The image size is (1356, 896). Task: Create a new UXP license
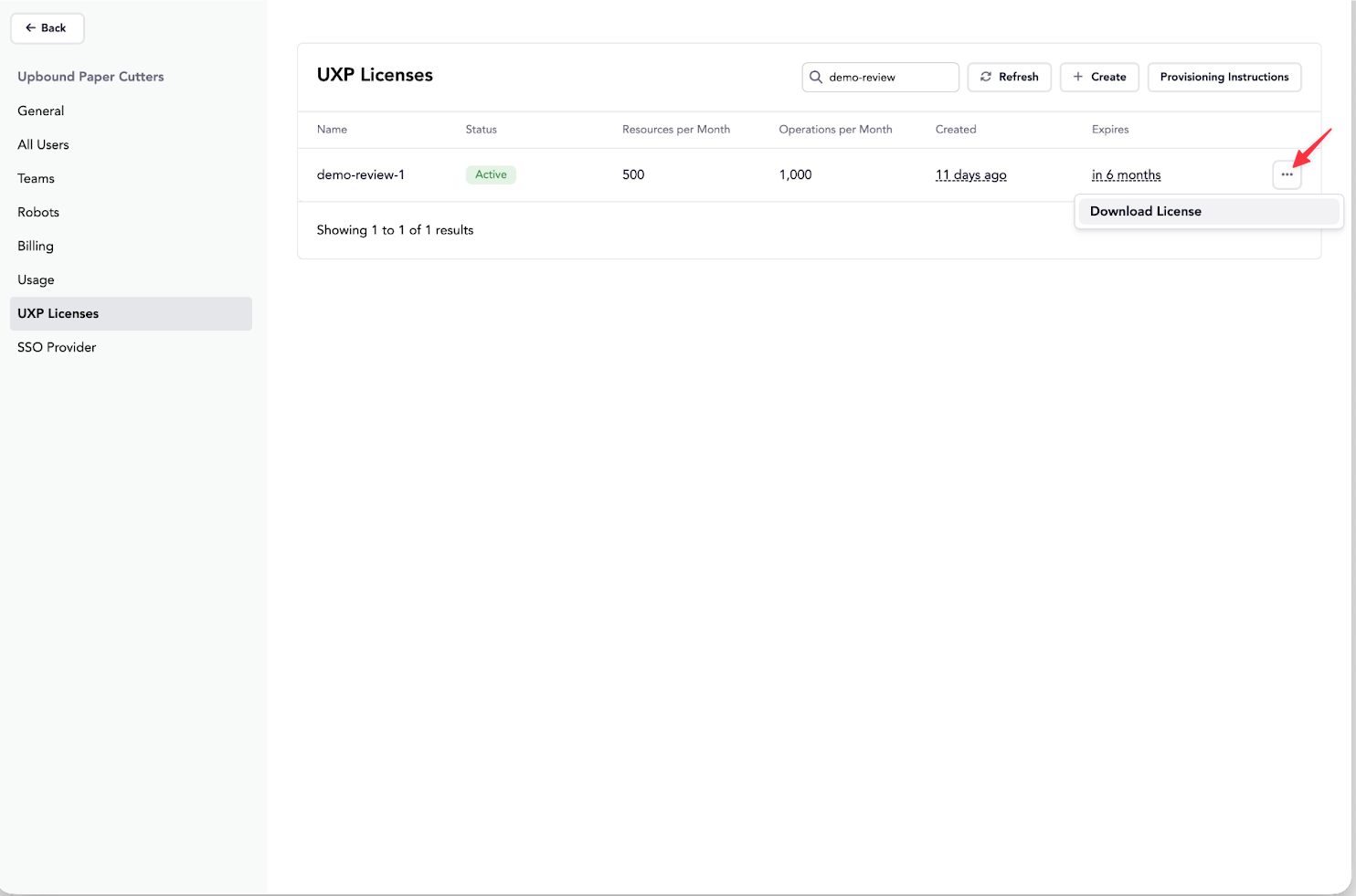tap(1099, 77)
